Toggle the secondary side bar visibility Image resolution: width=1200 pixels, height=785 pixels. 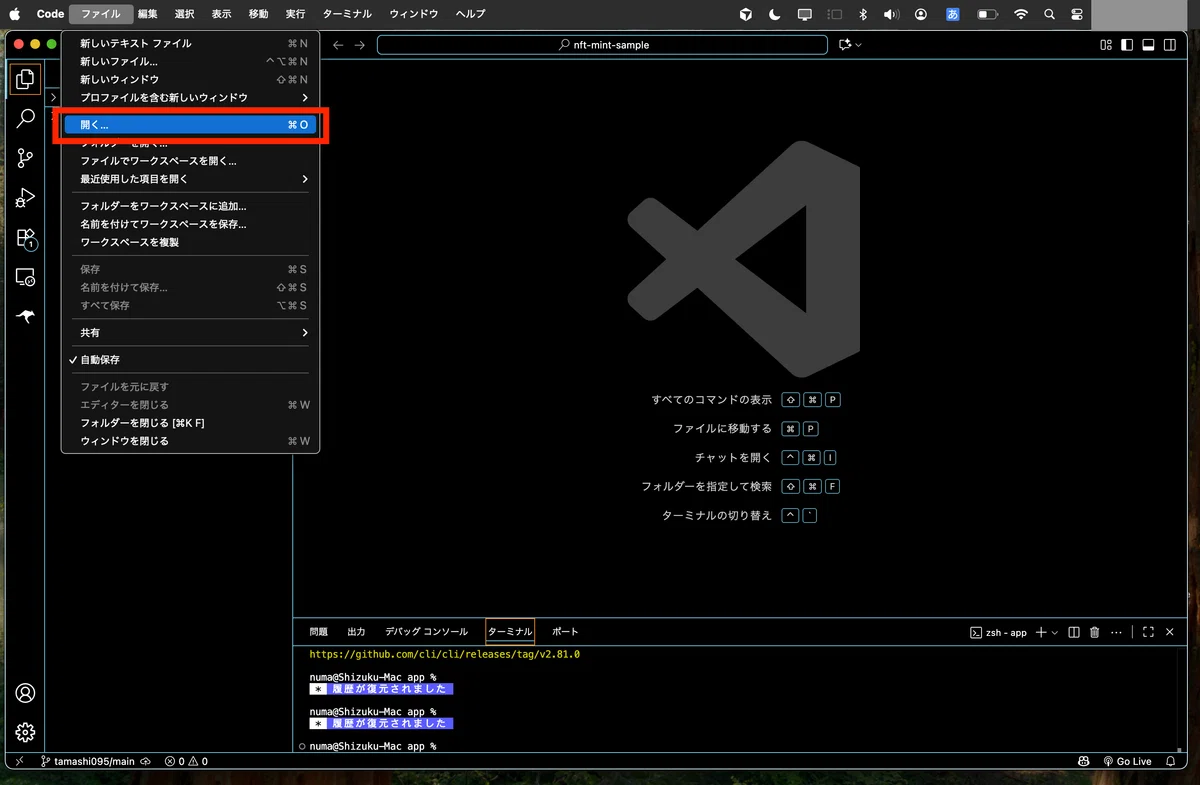(1170, 45)
